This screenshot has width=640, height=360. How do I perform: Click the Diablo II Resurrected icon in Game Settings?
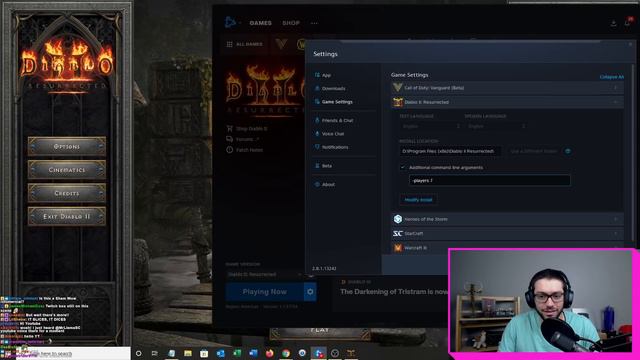[x=398, y=102]
